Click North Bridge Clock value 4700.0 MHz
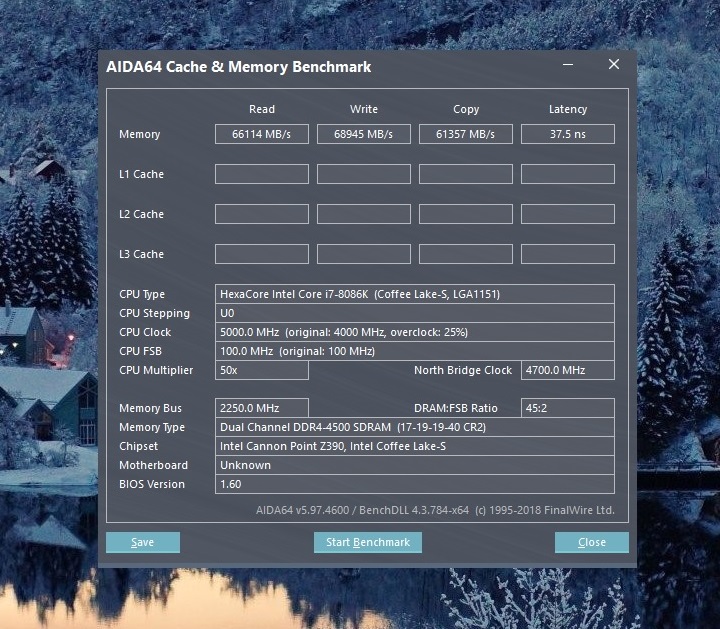Screen dimensions: 720x629 tap(568, 370)
